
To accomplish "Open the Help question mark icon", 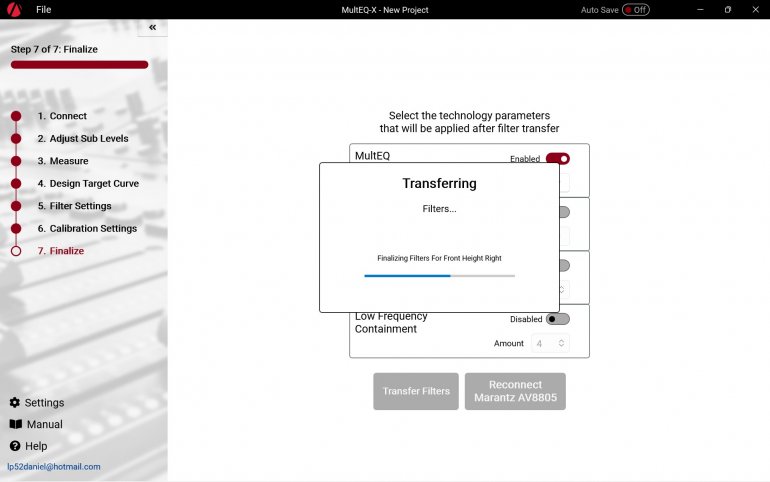I will [x=15, y=446].
